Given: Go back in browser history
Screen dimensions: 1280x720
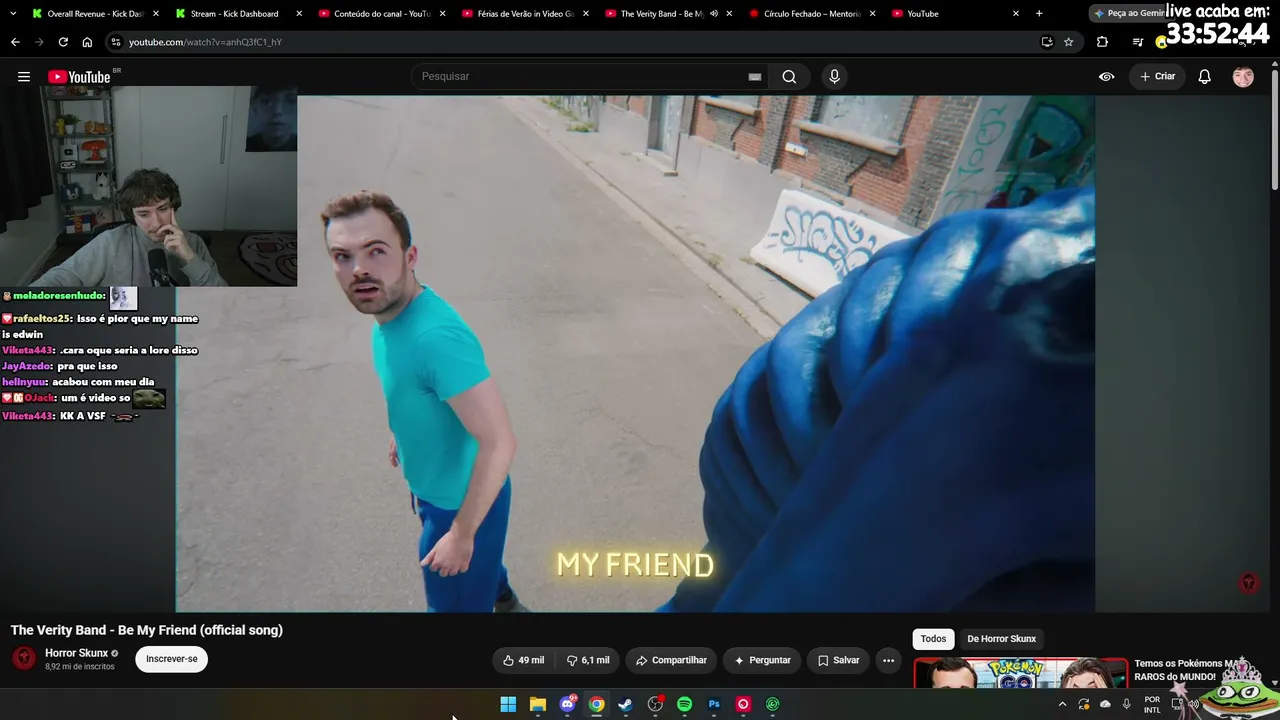Looking at the screenshot, I should tap(15, 42).
